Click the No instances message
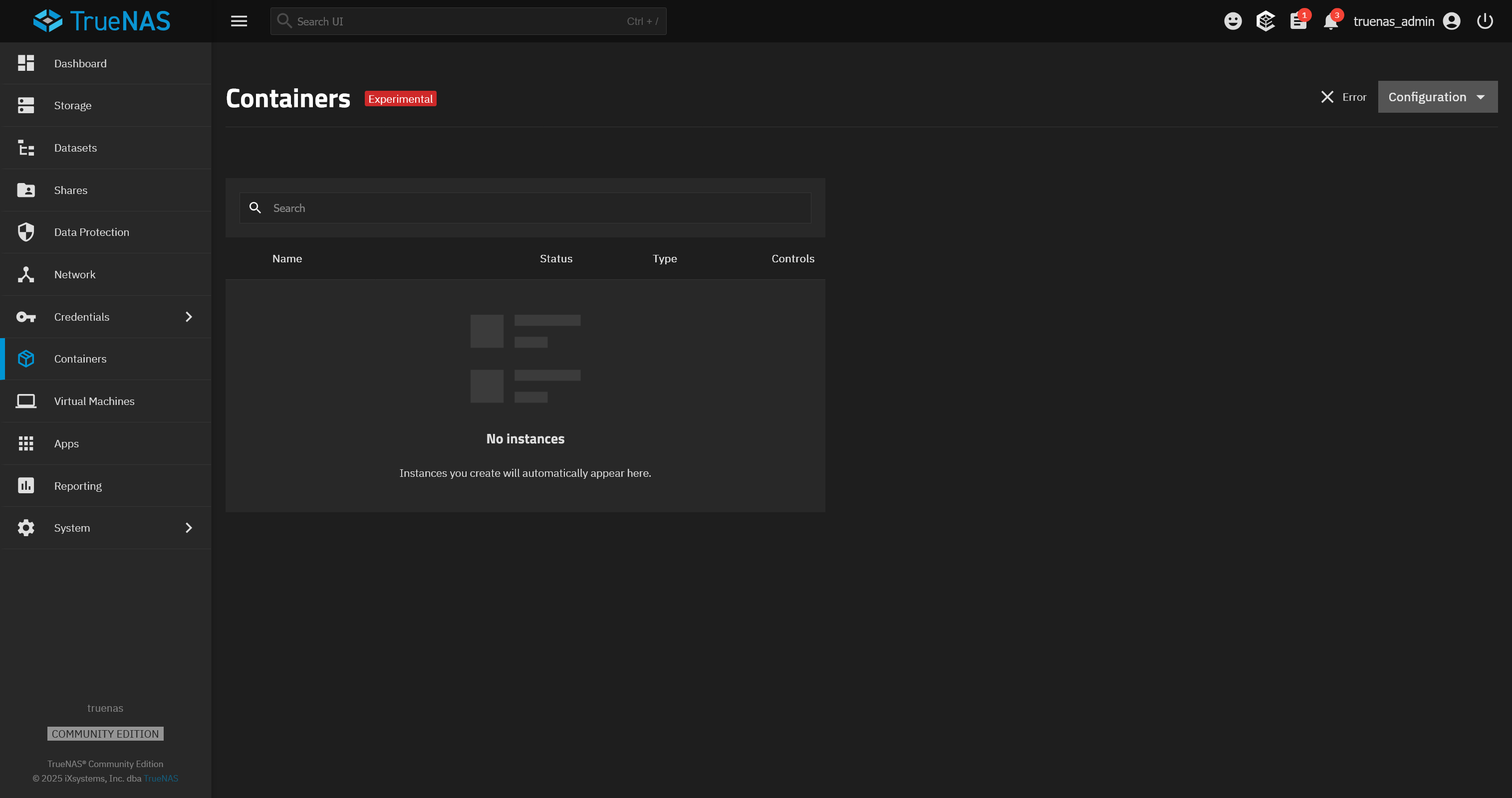Viewport: 1512px width, 798px height. (x=525, y=439)
